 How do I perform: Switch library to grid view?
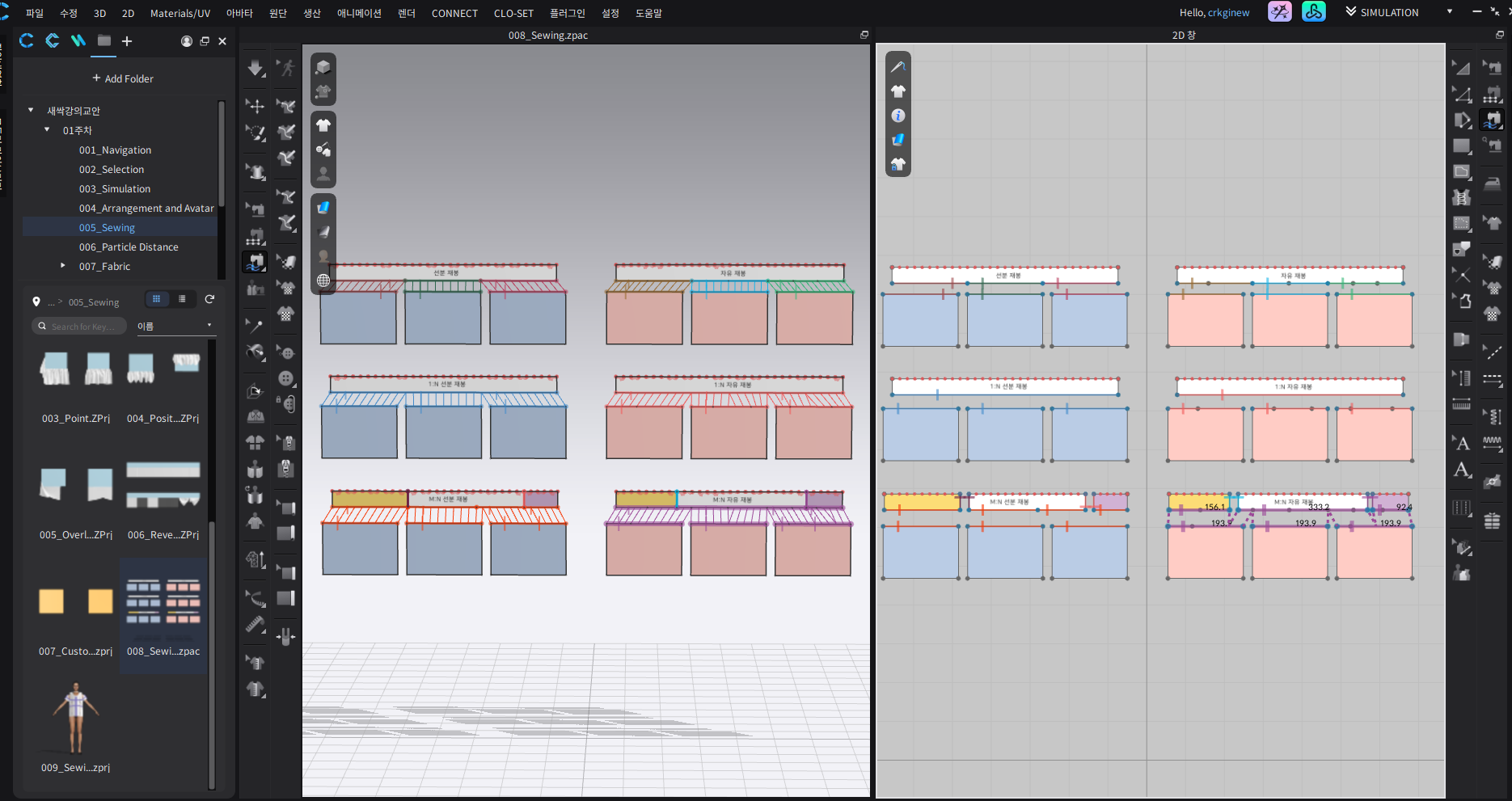pos(156,299)
